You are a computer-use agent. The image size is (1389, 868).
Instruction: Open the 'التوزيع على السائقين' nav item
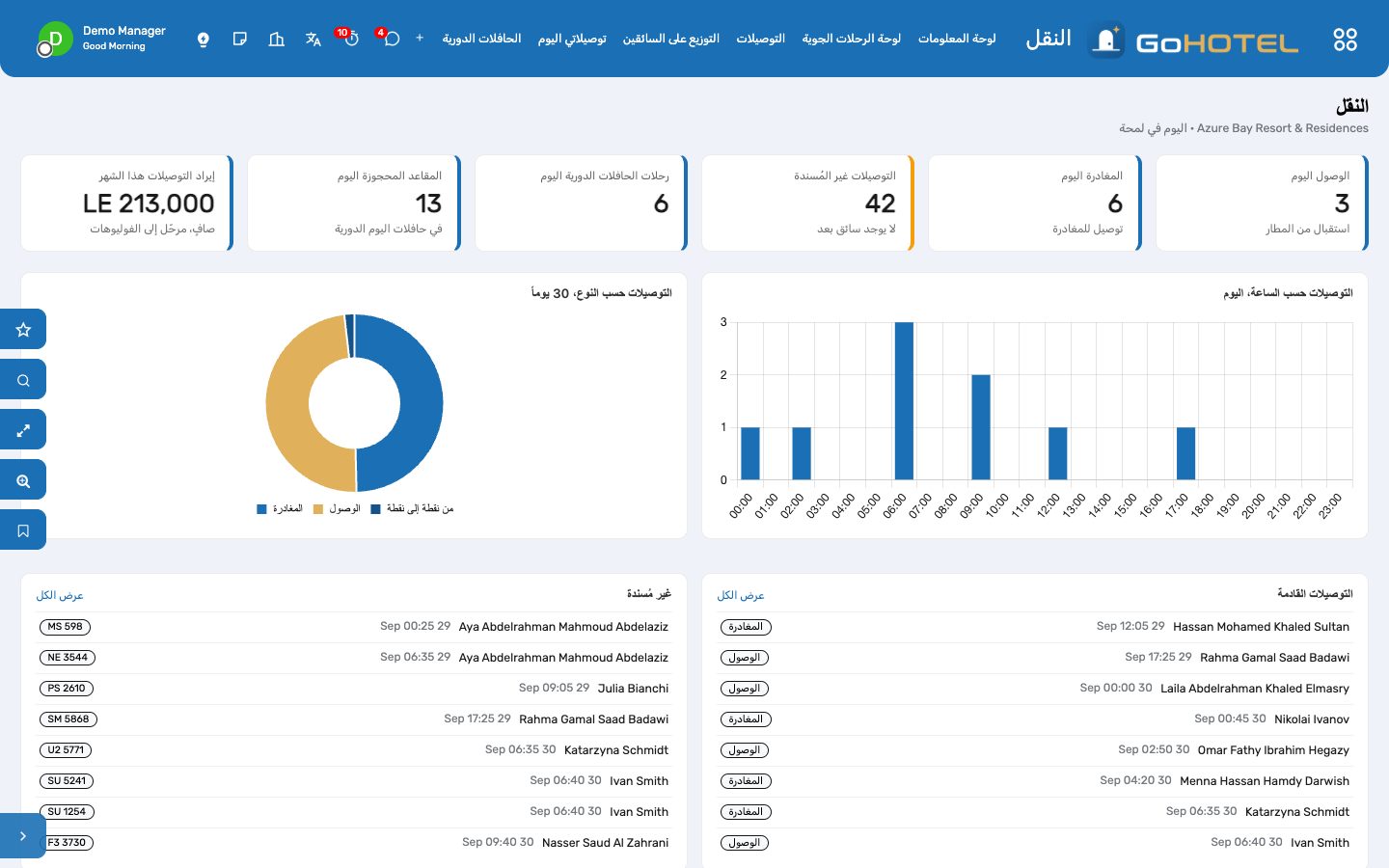pyautogui.click(x=671, y=39)
